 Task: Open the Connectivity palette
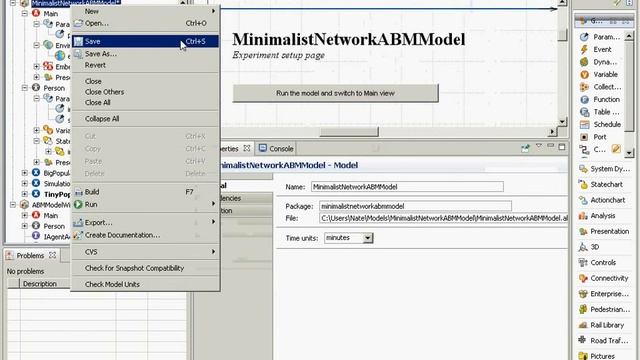[604, 278]
